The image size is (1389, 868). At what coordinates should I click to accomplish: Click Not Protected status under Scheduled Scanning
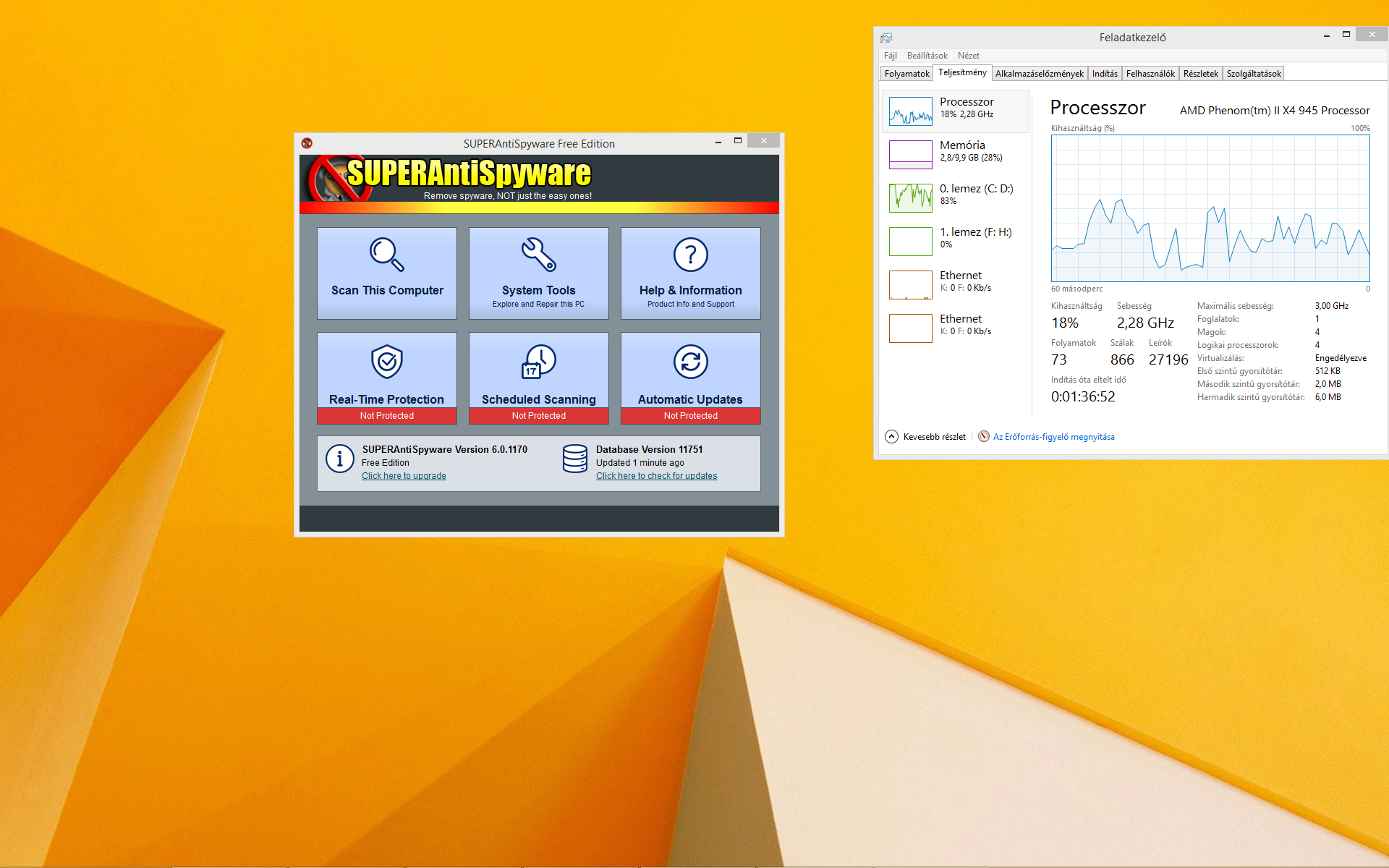pyautogui.click(x=538, y=416)
